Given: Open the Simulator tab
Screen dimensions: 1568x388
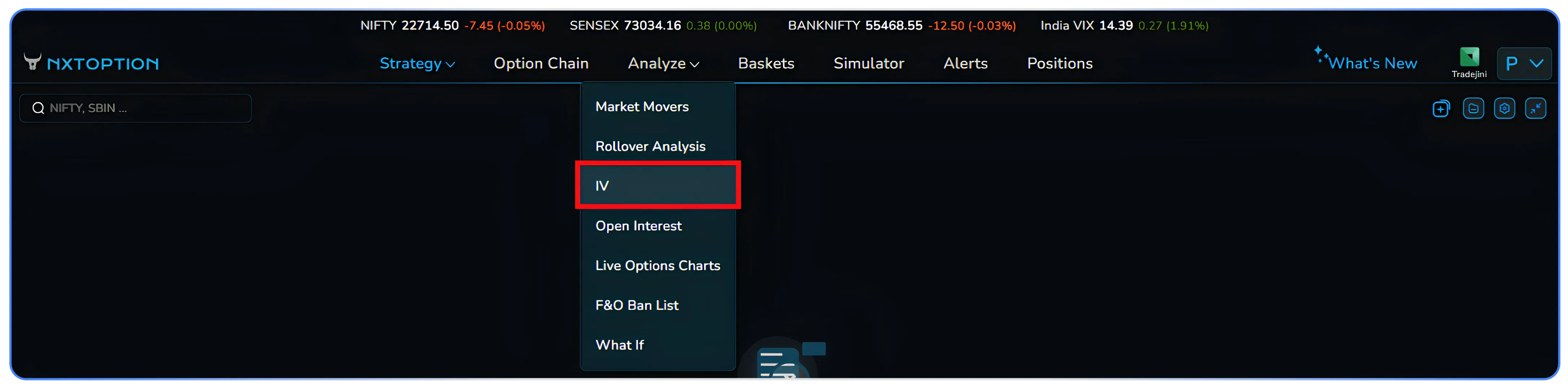Looking at the screenshot, I should click(x=869, y=63).
